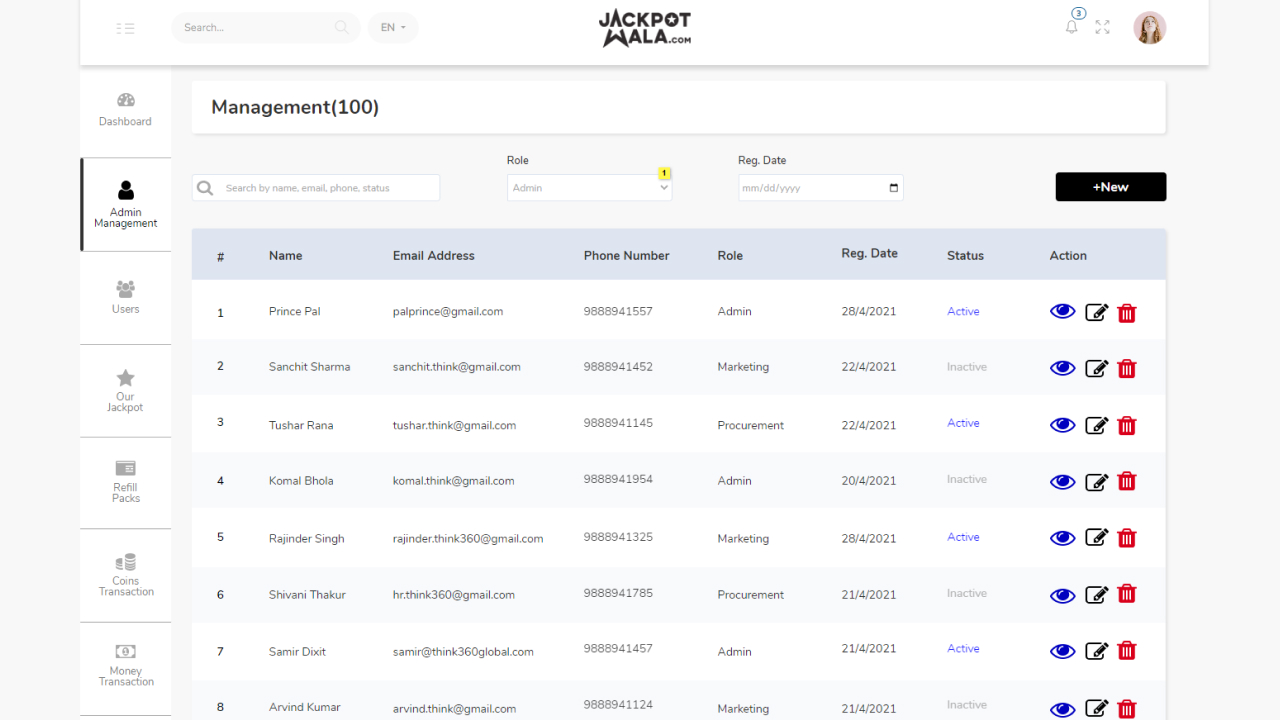This screenshot has width=1280, height=720.
Task: Click email palprince@gmail.com
Action: 448,312
